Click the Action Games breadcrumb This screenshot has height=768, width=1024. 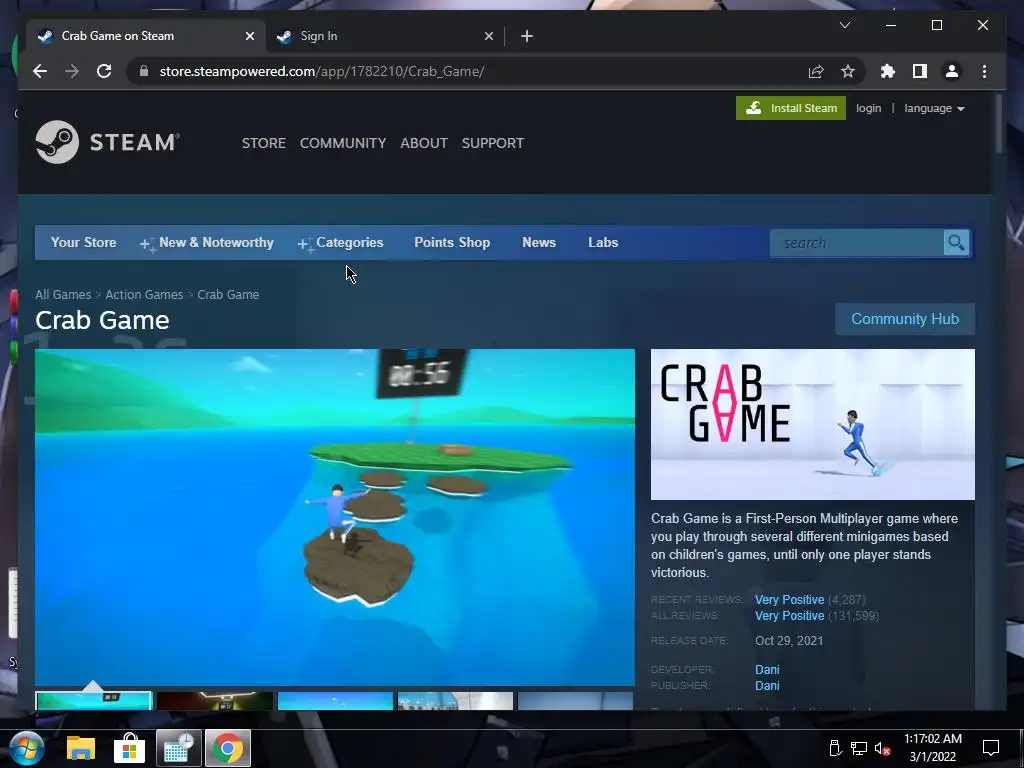pos(144,295)
